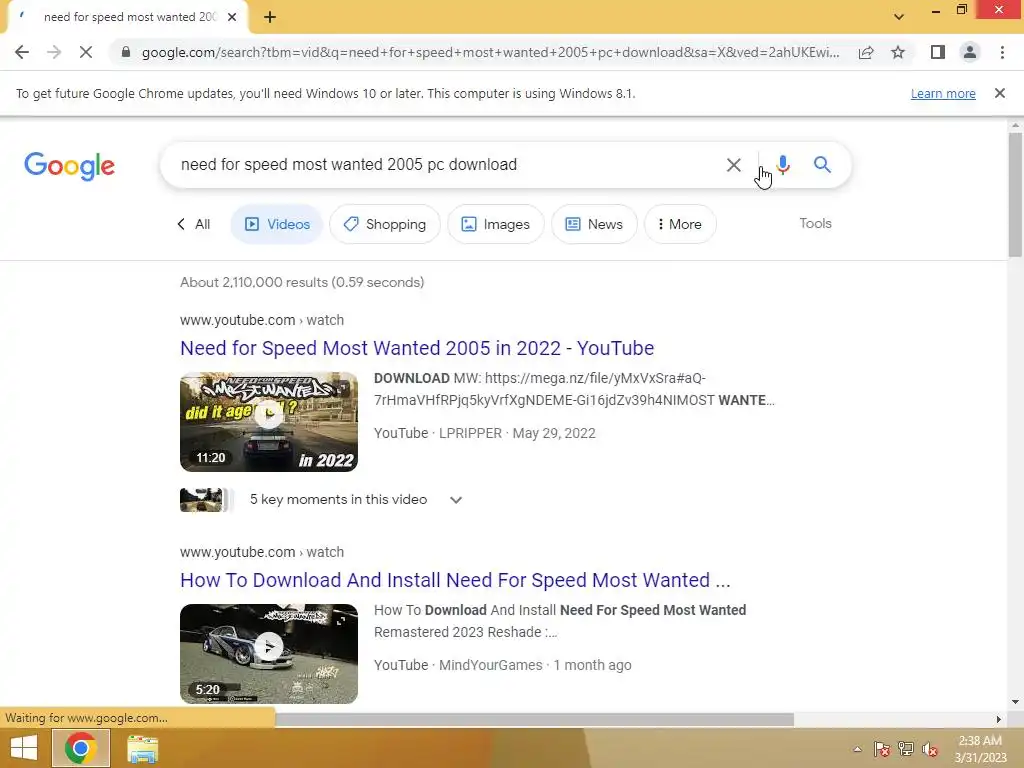Viewport: 1024px width, 768px height.
Task: Open volume tray icon
Action: tap(930, 749)
